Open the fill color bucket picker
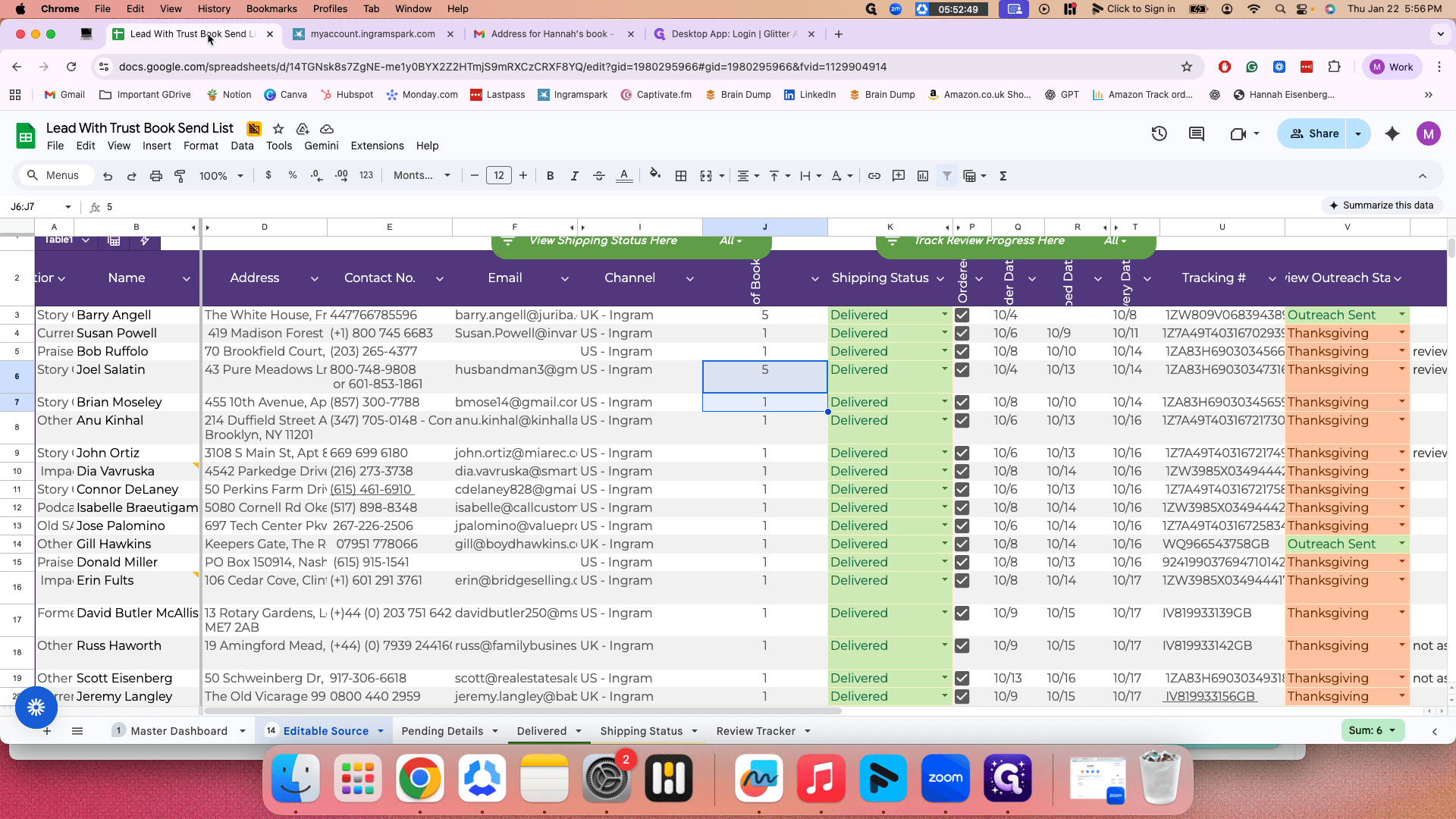The image size is (1456, 819). pos(655,175)
